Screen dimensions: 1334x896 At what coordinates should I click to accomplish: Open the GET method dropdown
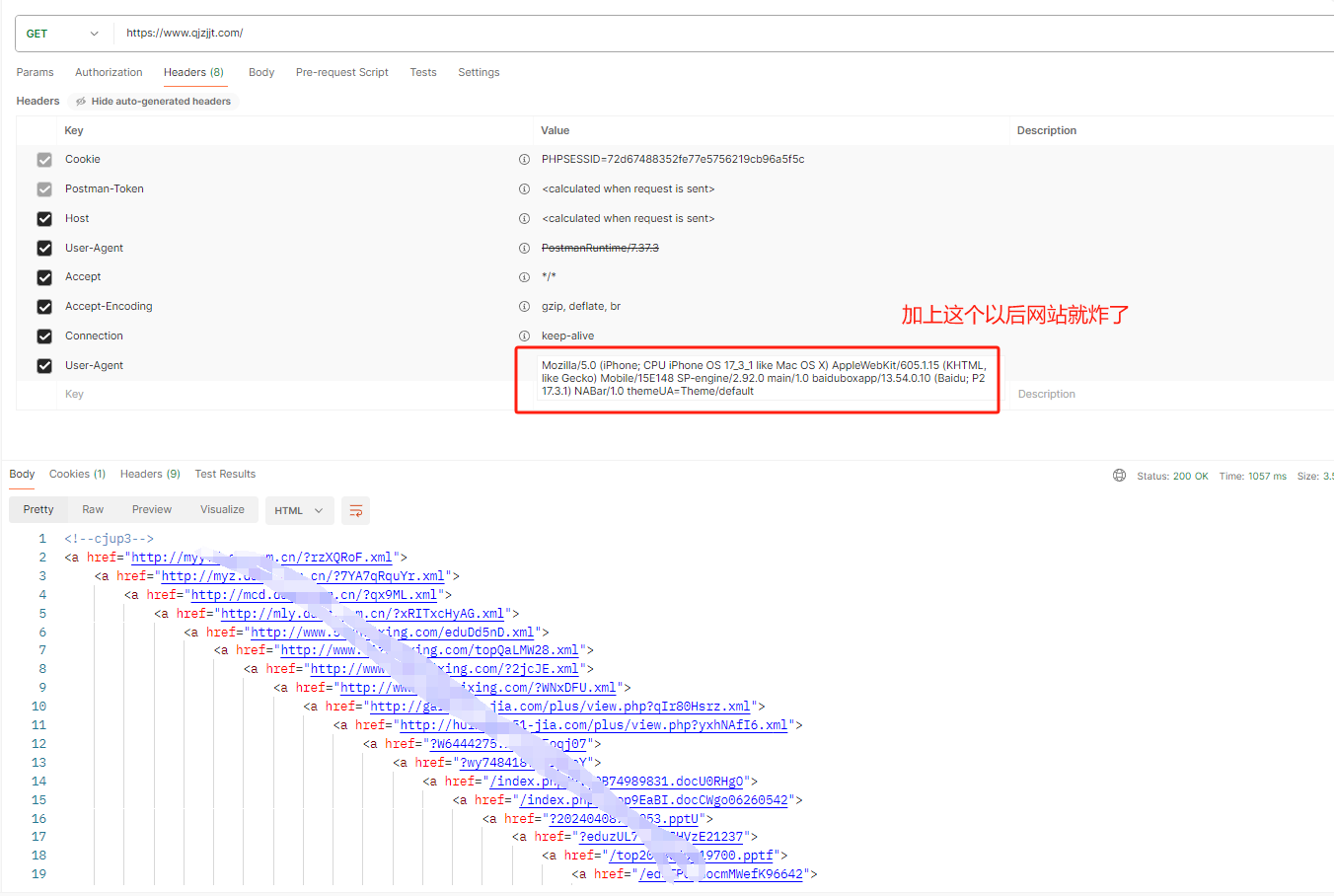(x=62, y=34)
